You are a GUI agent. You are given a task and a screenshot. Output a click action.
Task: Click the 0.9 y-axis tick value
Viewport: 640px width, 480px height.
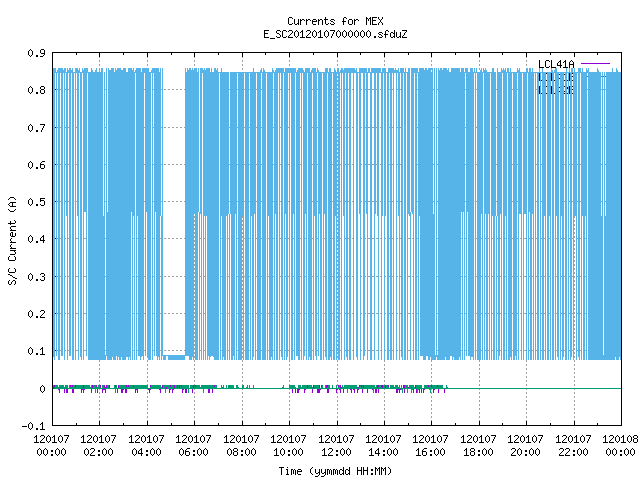pos(36,53)
